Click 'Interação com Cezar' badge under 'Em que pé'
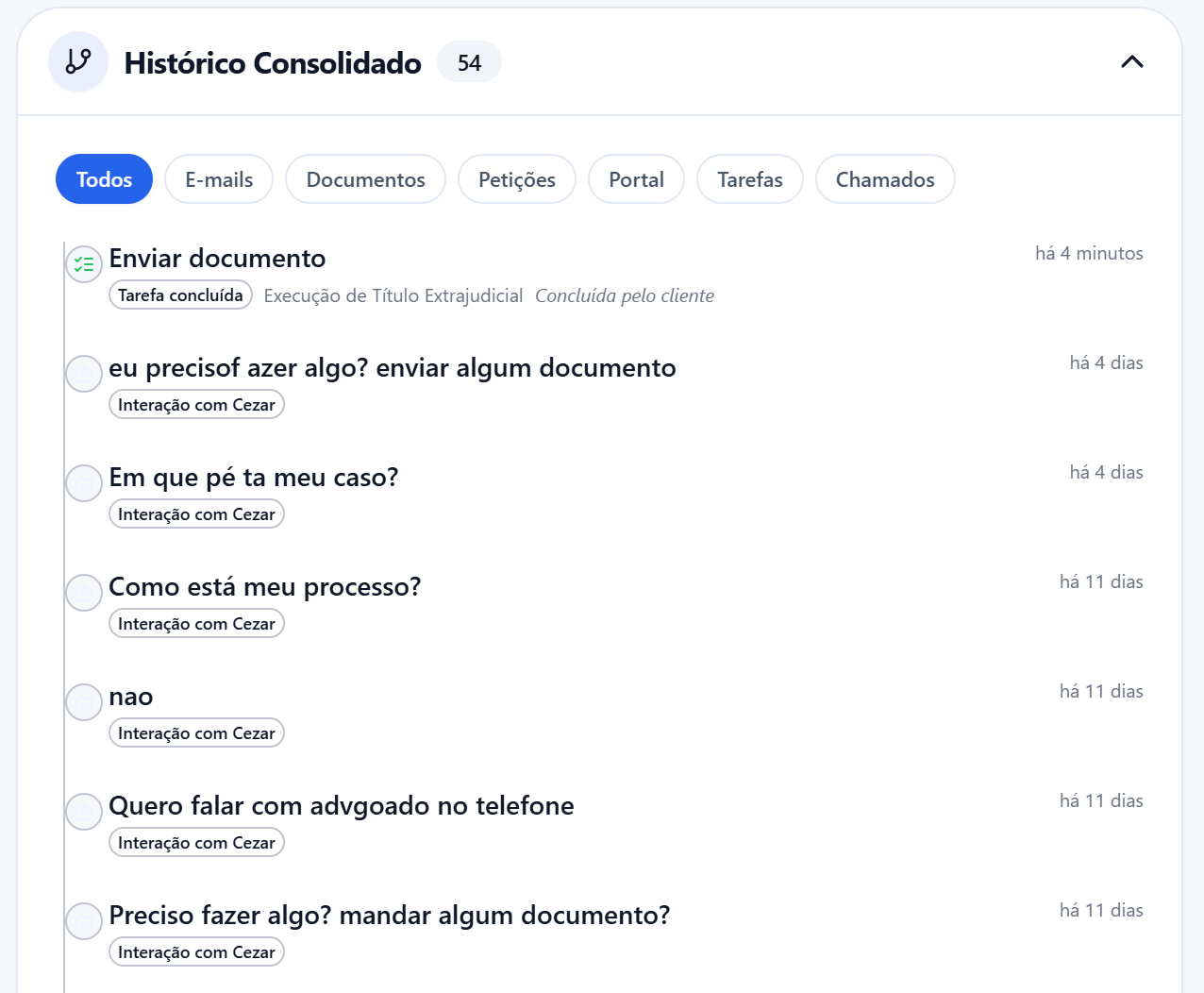 pos(196,514)
